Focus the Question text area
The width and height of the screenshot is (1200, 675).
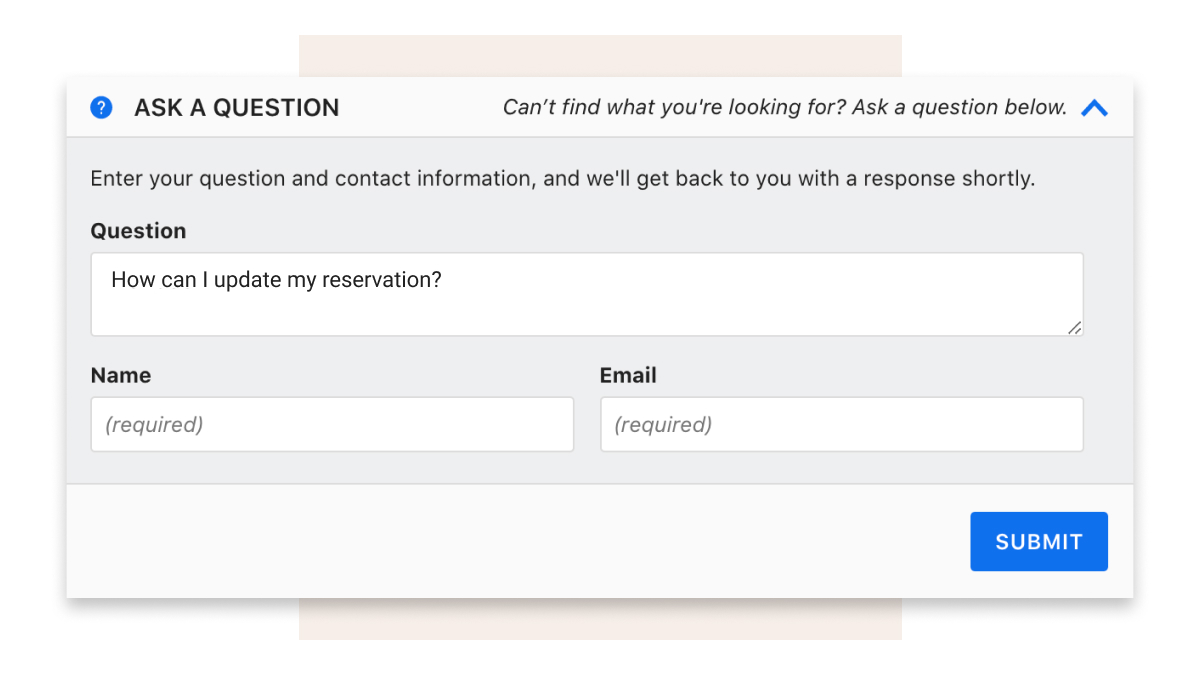pyautogui.click(x=587, y=294)
